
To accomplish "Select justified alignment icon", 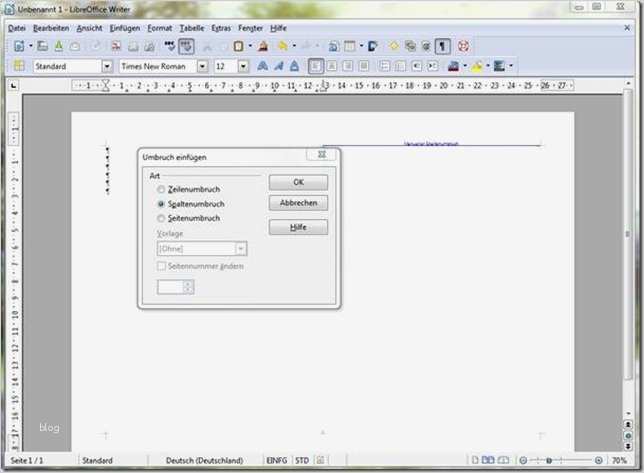I will [363, 66].
